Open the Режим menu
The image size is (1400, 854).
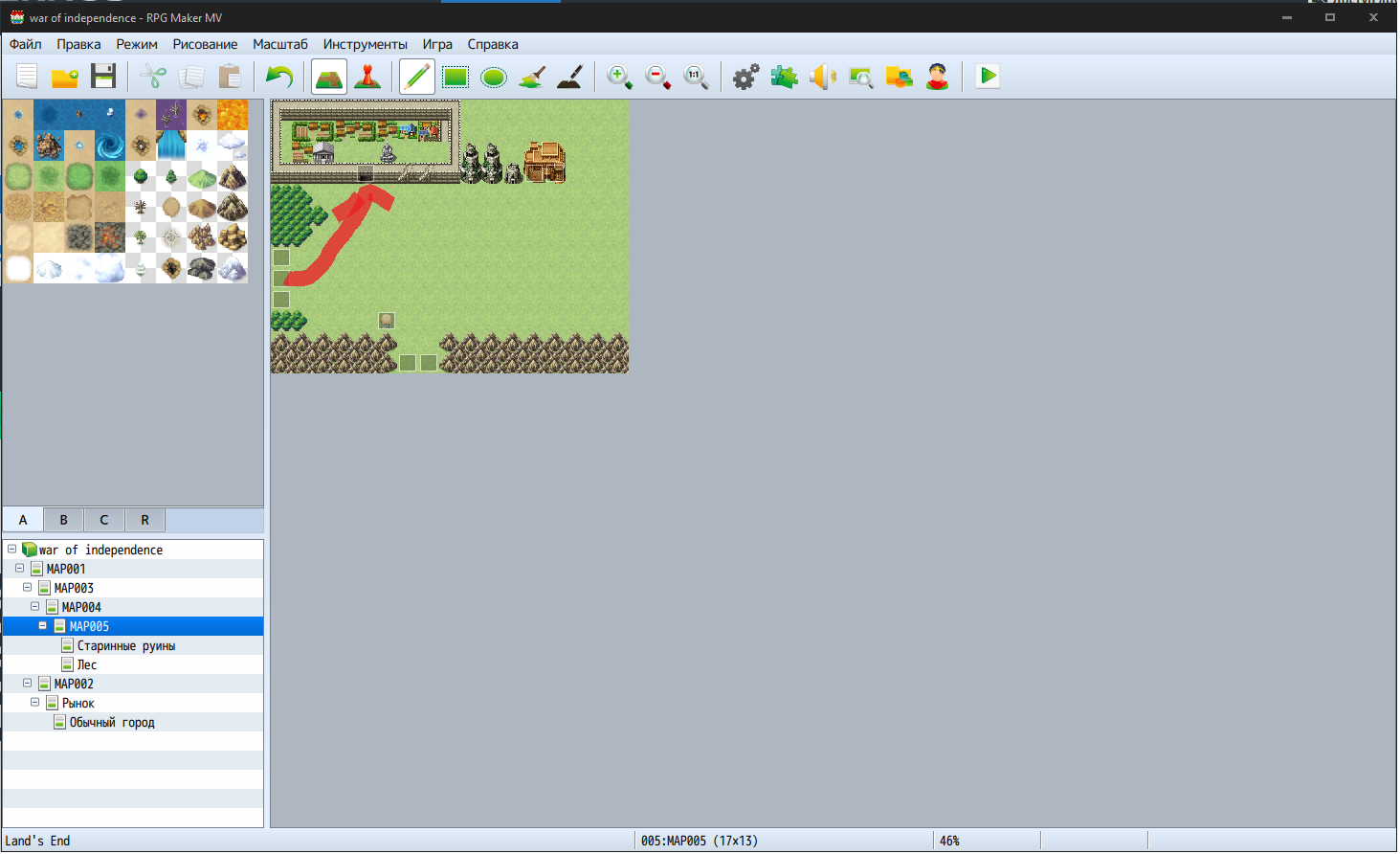click(137, 44)
